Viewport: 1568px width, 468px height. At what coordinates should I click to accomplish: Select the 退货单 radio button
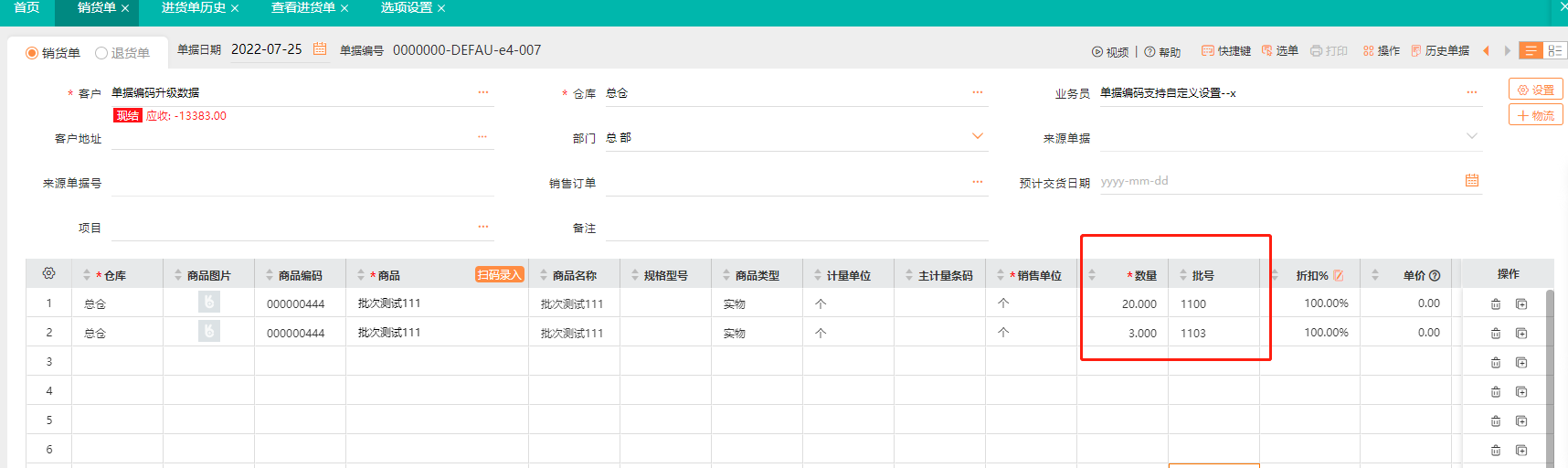(101, 53)
